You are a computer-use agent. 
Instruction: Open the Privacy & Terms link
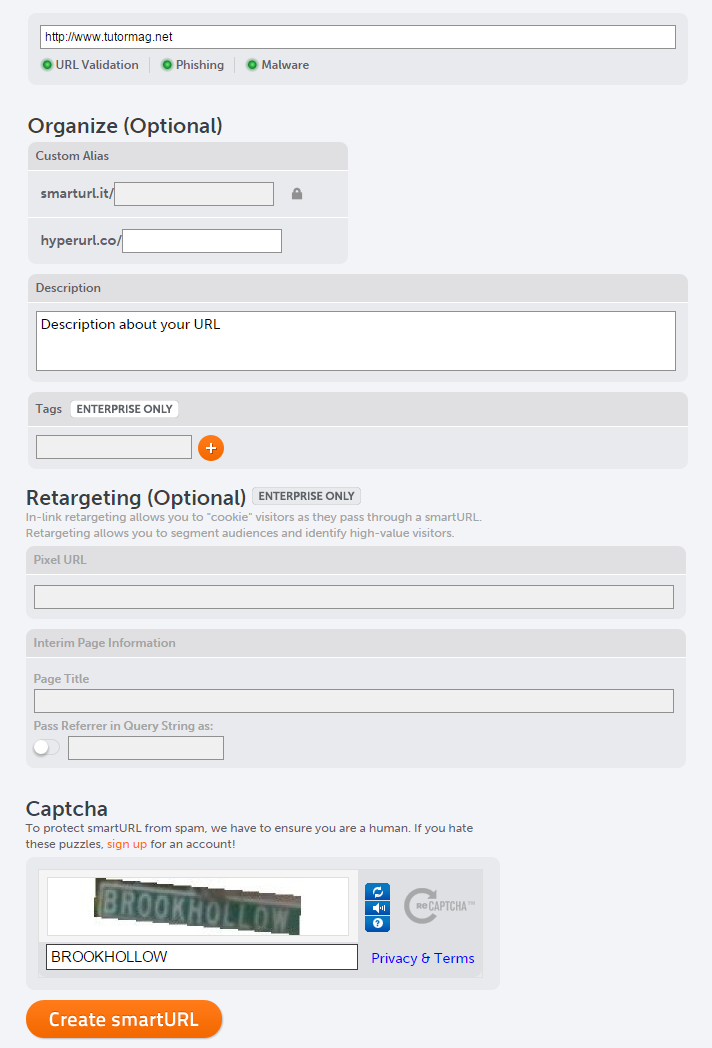click(x=423, y=958)
